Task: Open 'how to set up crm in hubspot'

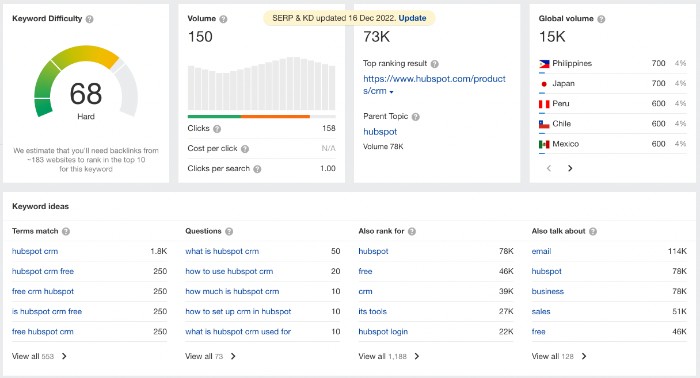Action: click(238, 312)
